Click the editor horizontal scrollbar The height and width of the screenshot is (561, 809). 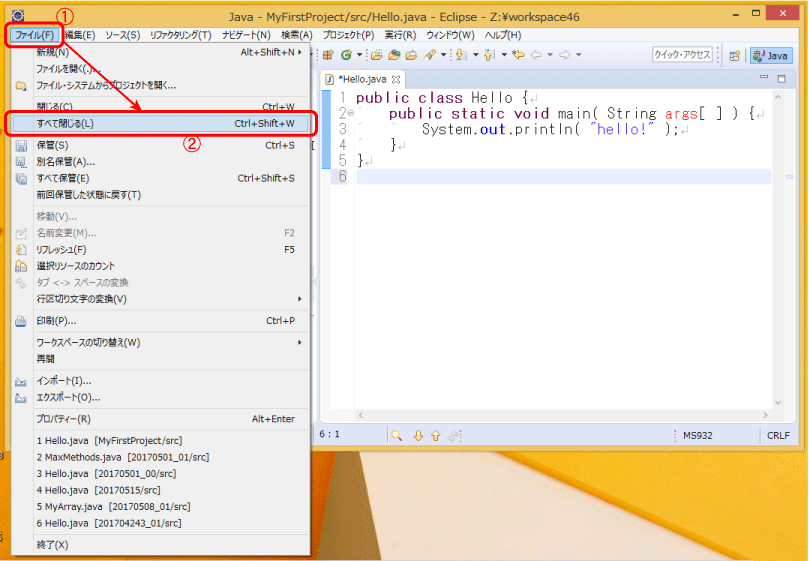(562, 415)
